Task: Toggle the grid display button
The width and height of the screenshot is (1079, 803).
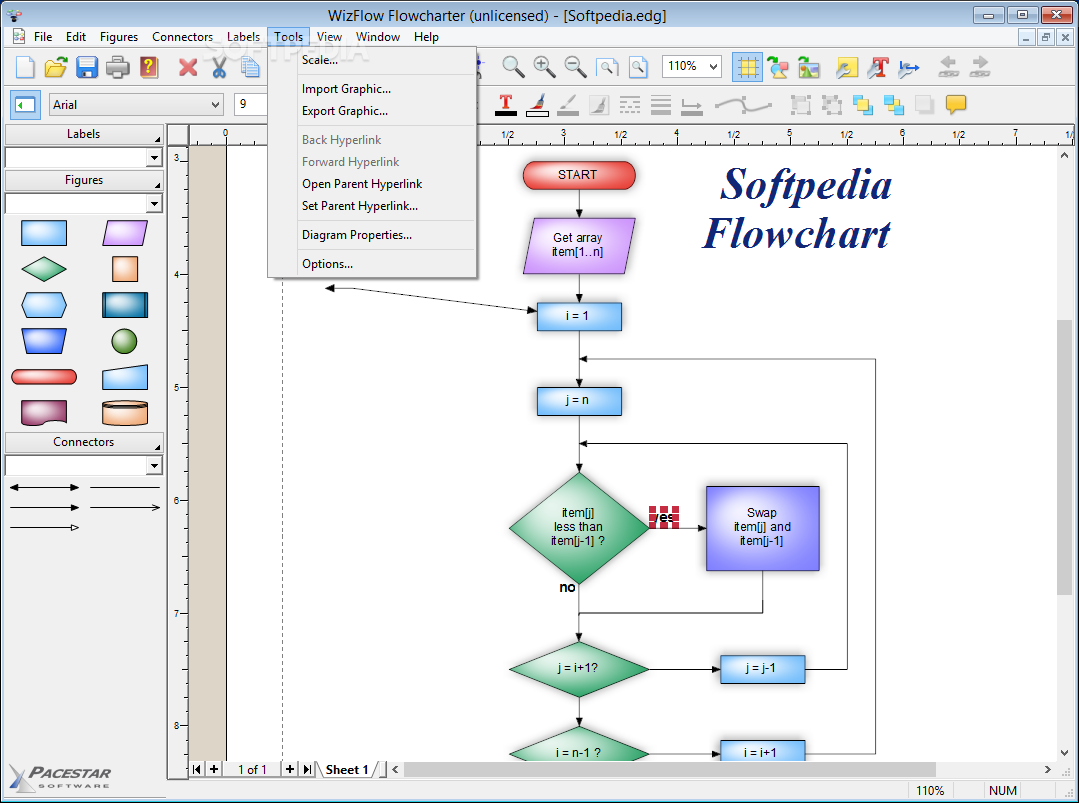Action: [747, 67]
